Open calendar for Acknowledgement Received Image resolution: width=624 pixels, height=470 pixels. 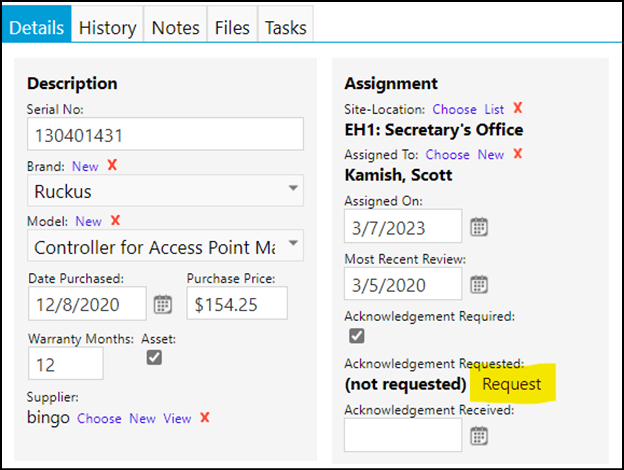tap(479, 435)
